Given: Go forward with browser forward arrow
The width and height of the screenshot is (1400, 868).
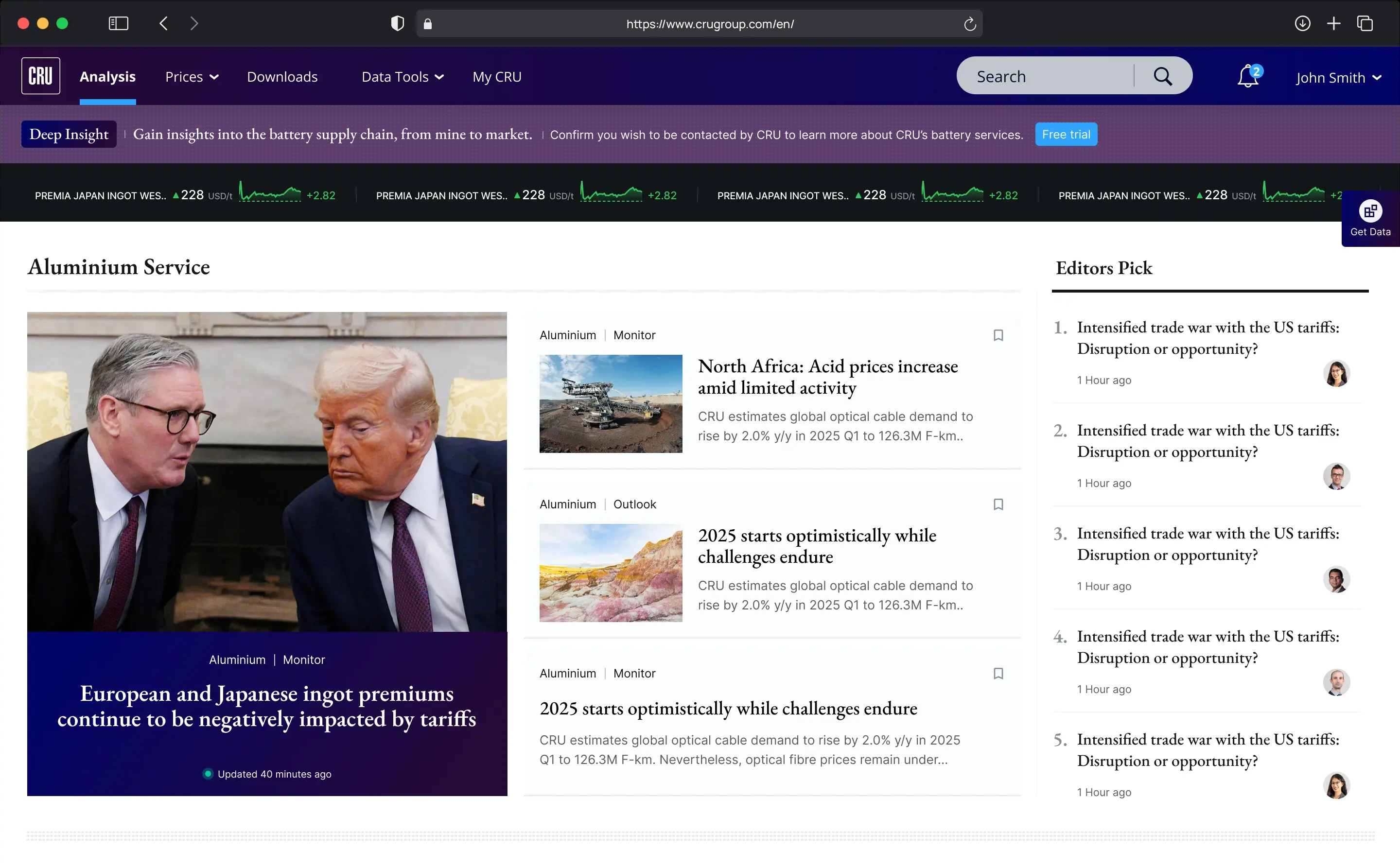Looking at the screenshot, I should [194, 23].
